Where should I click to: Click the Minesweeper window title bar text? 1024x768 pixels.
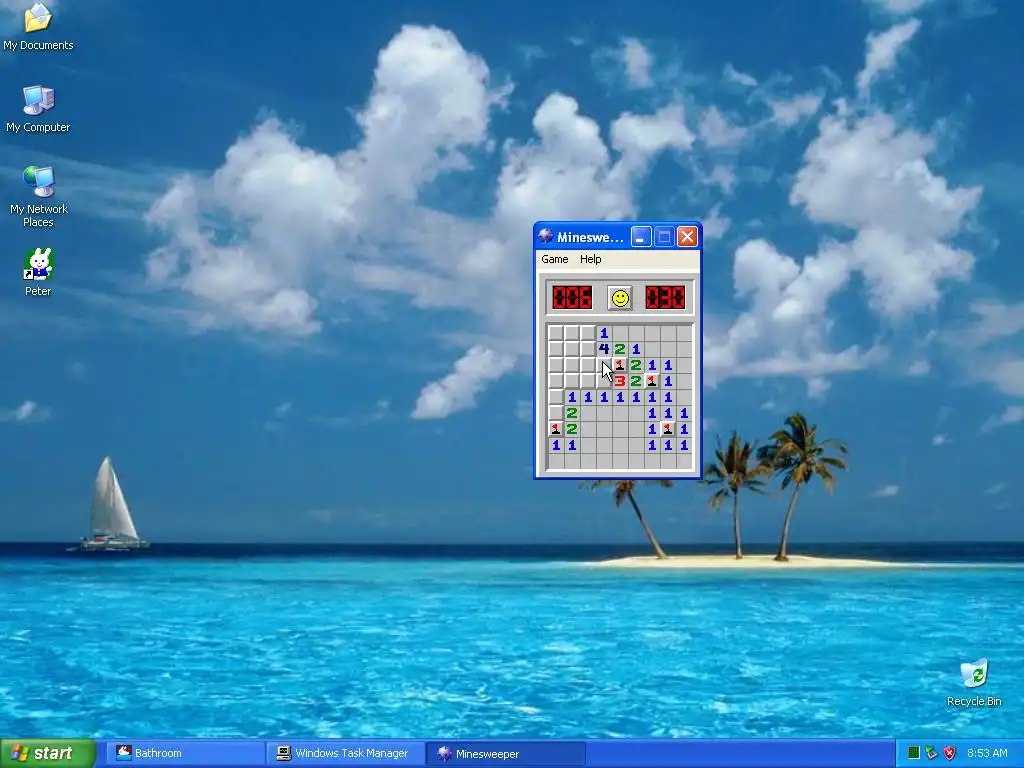point(590,237)
